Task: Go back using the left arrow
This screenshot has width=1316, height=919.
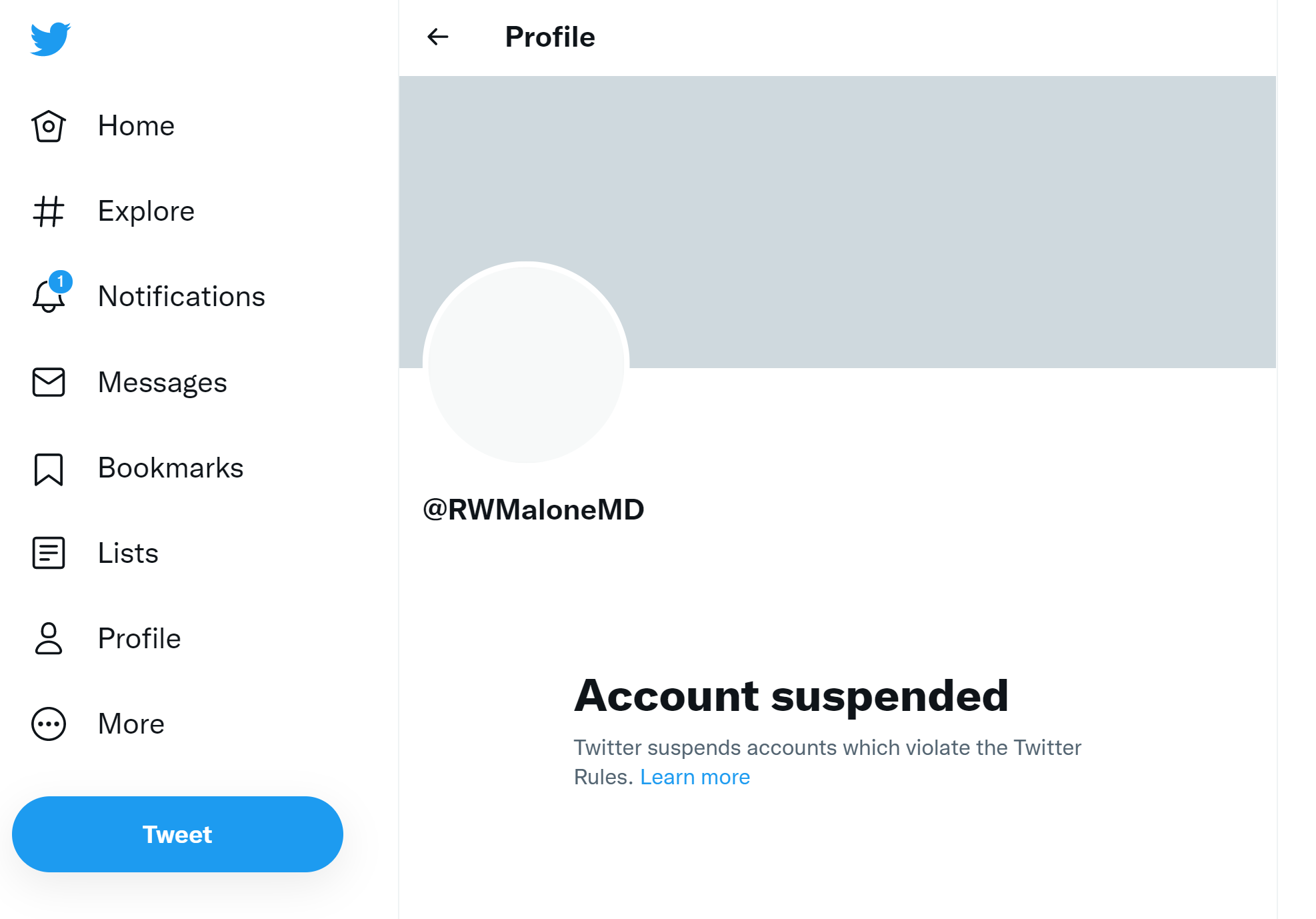Action: [x=438, y=37]
